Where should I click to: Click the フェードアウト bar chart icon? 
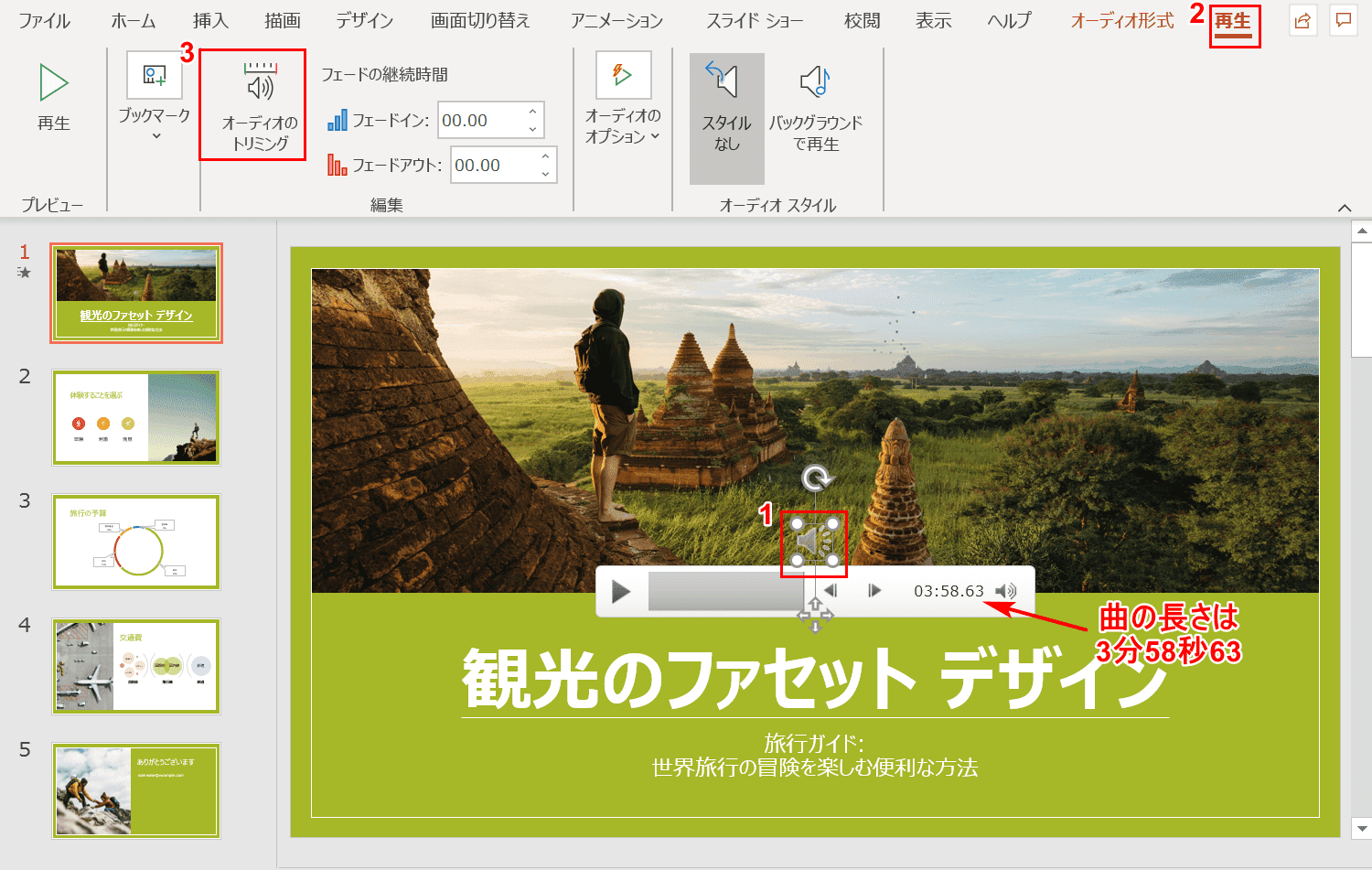coord(338,165)
